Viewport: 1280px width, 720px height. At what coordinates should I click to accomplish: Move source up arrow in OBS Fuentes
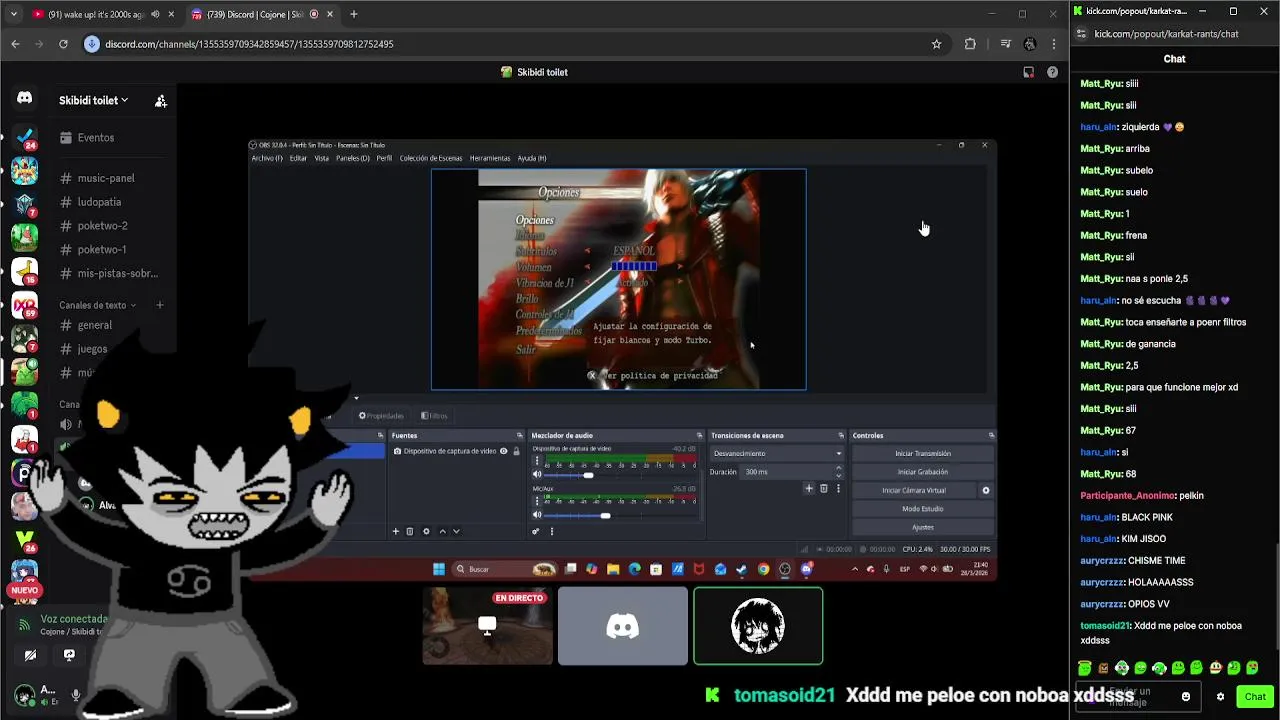click(x=442, y=531)
